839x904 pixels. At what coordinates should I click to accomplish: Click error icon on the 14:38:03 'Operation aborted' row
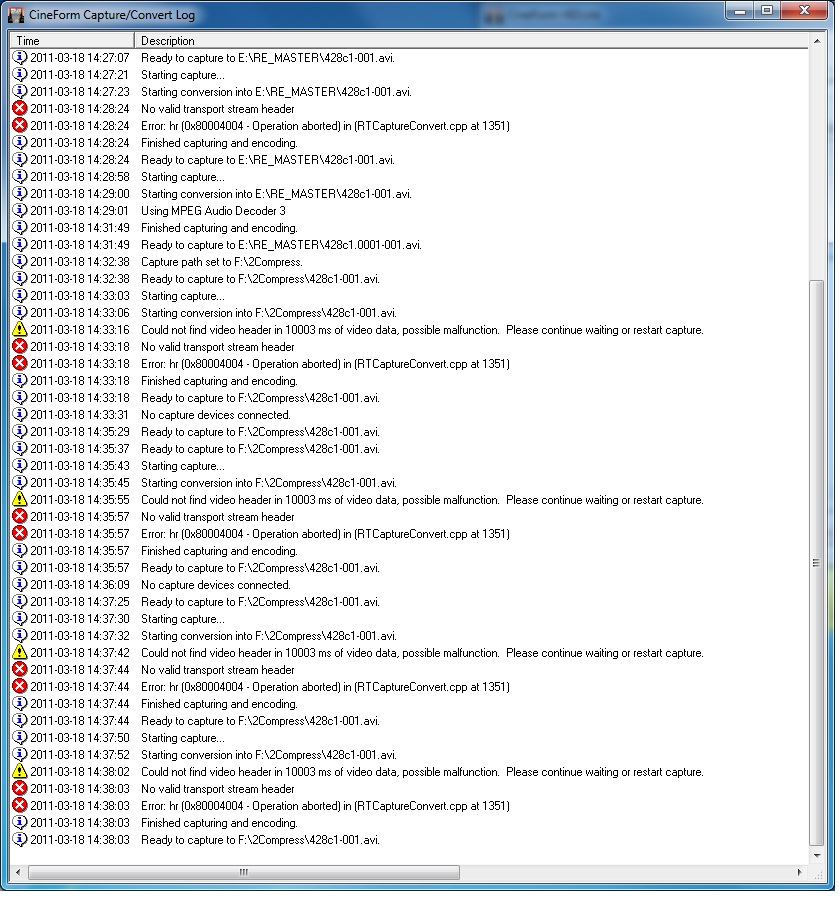click(20, 806)
